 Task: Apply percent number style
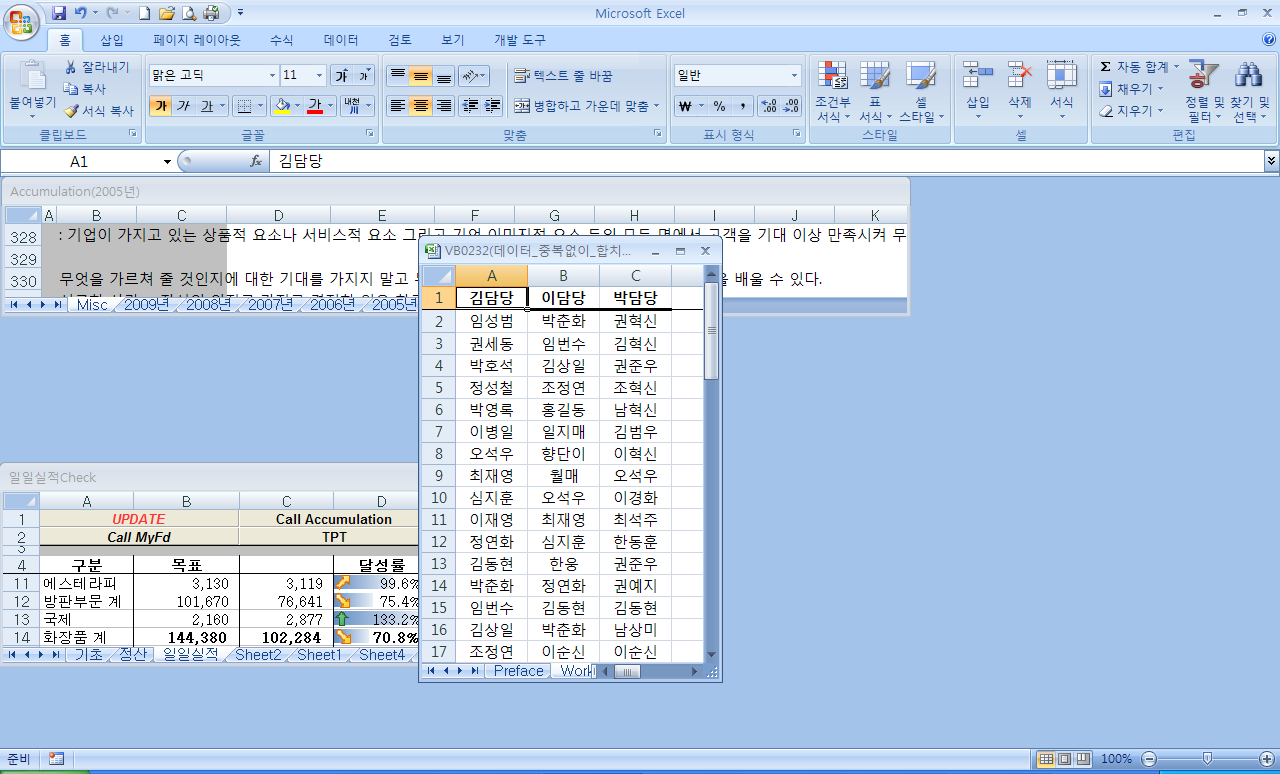tap(720, 106)
